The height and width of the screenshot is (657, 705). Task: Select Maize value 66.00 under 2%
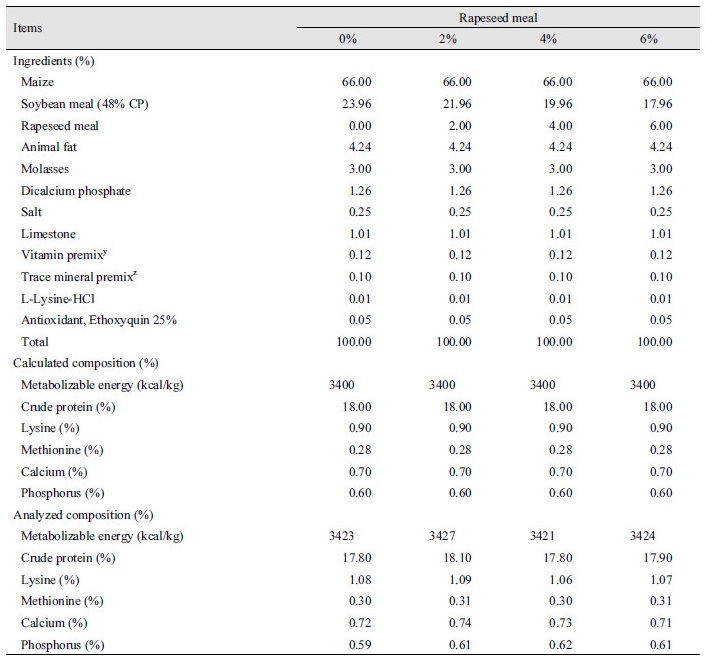[x=457, y=82]
